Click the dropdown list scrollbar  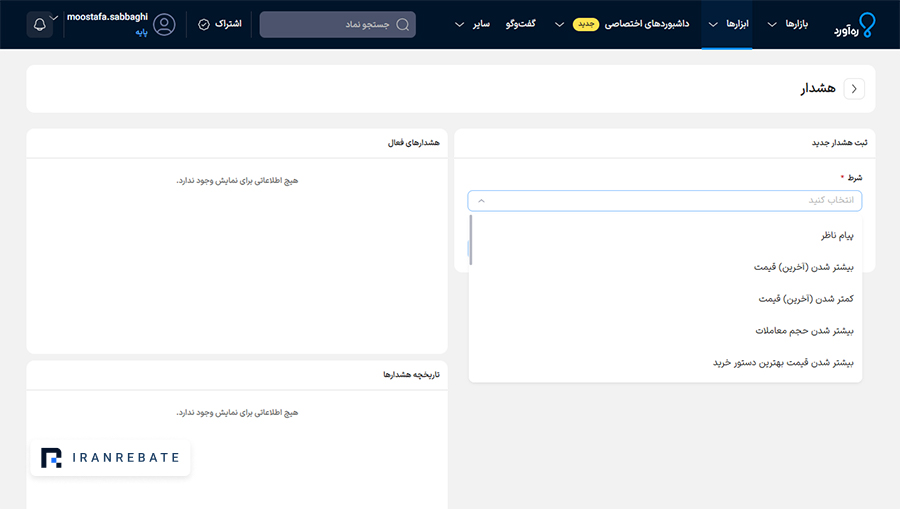(x=471, y=240)
